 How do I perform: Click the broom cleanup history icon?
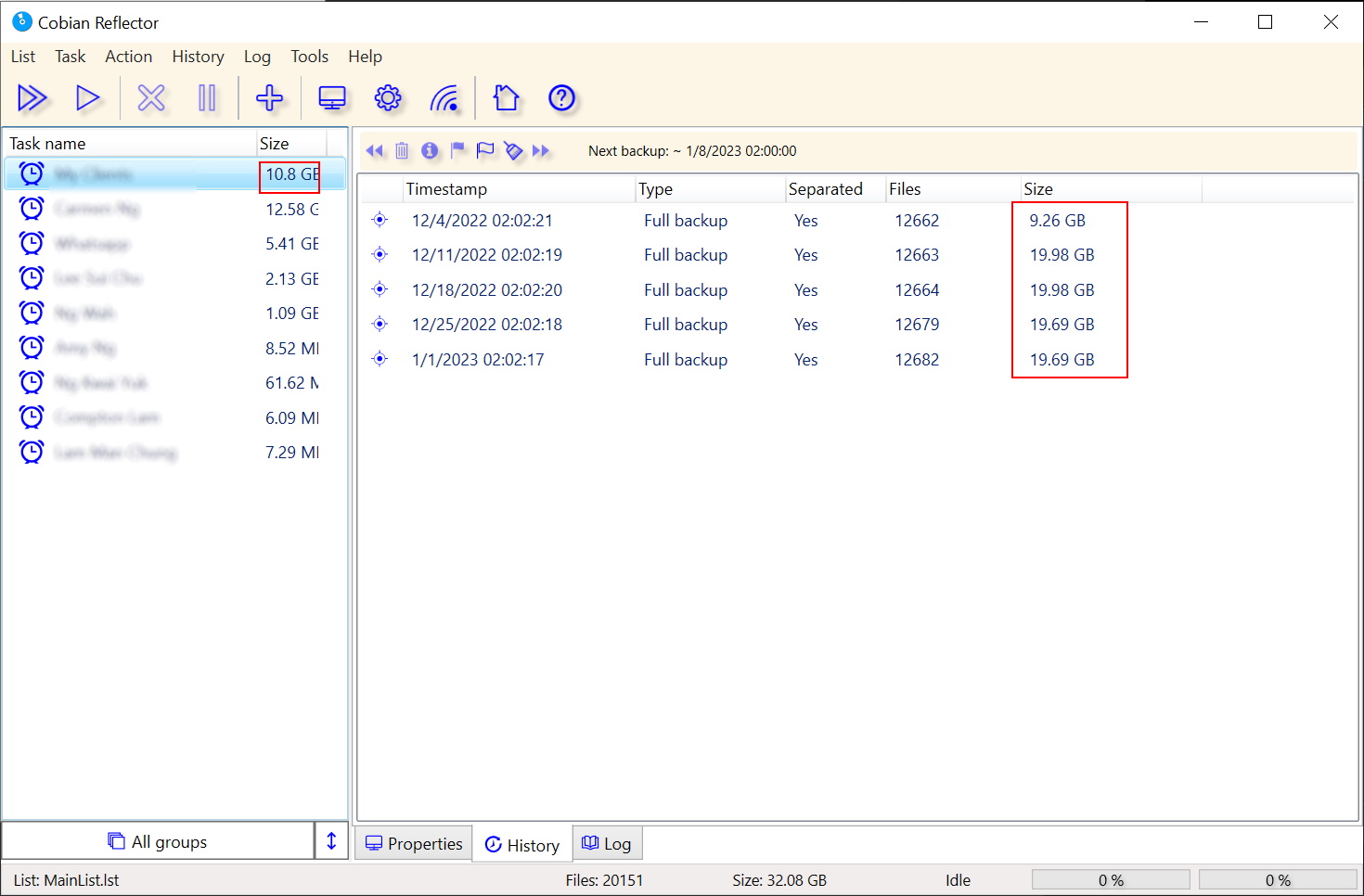[x=513, y=150]
